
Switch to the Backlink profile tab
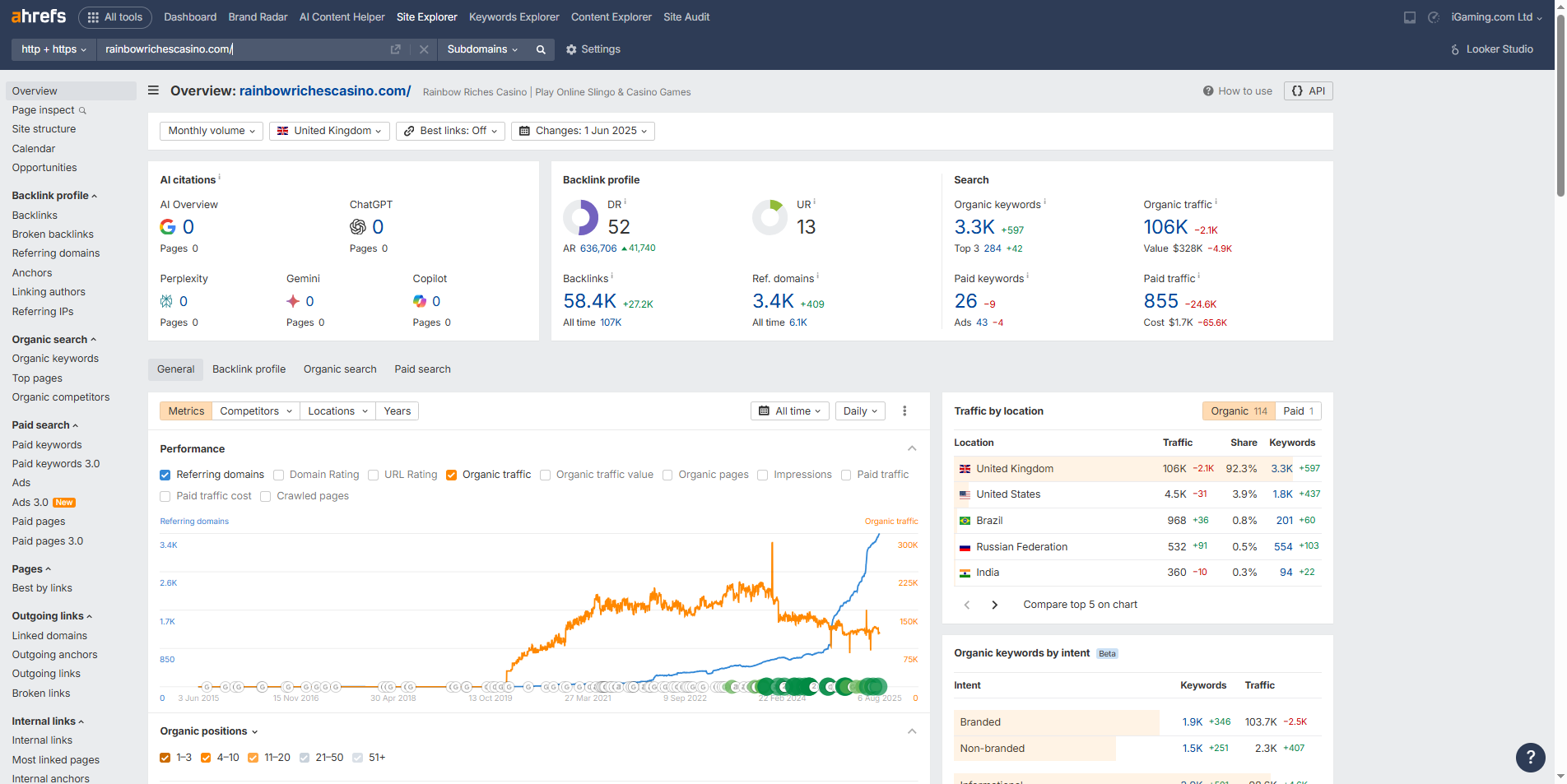pos(249,369)
